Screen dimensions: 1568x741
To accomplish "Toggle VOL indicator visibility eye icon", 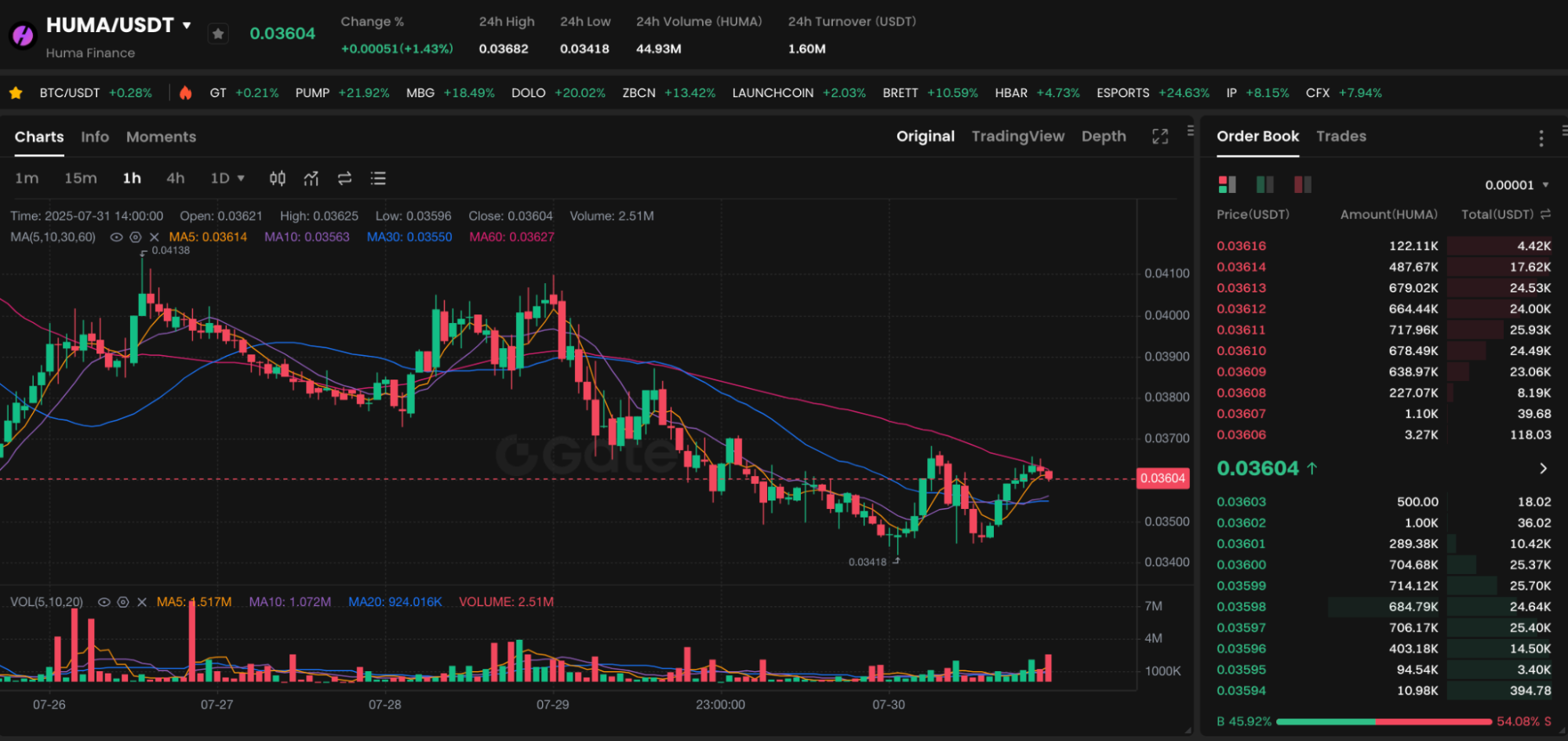I will pyautogui.click(x=104, y=602).
